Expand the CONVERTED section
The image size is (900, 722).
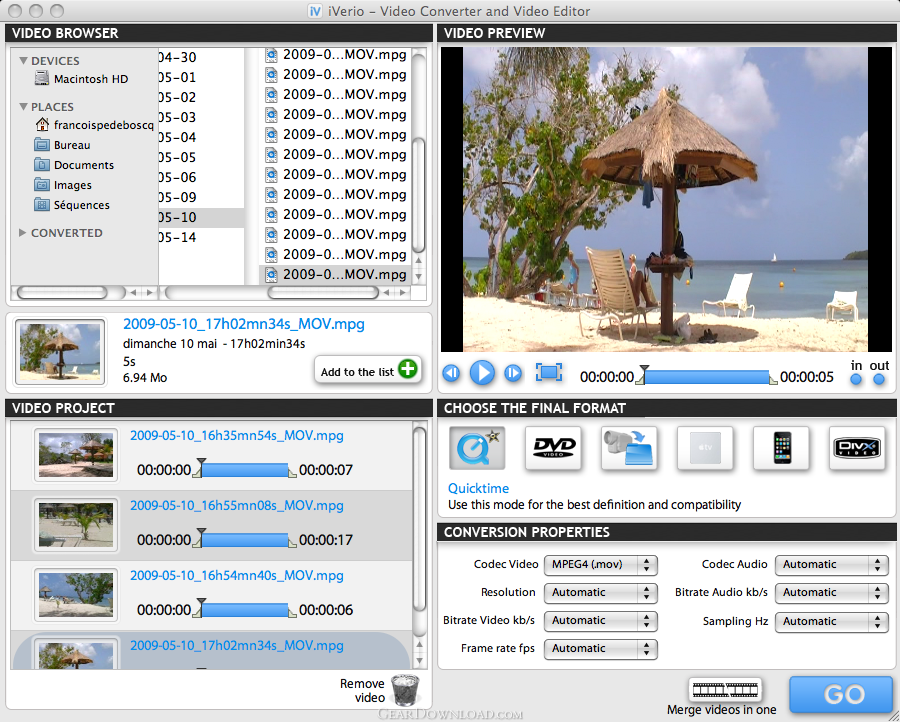[22, 232]
